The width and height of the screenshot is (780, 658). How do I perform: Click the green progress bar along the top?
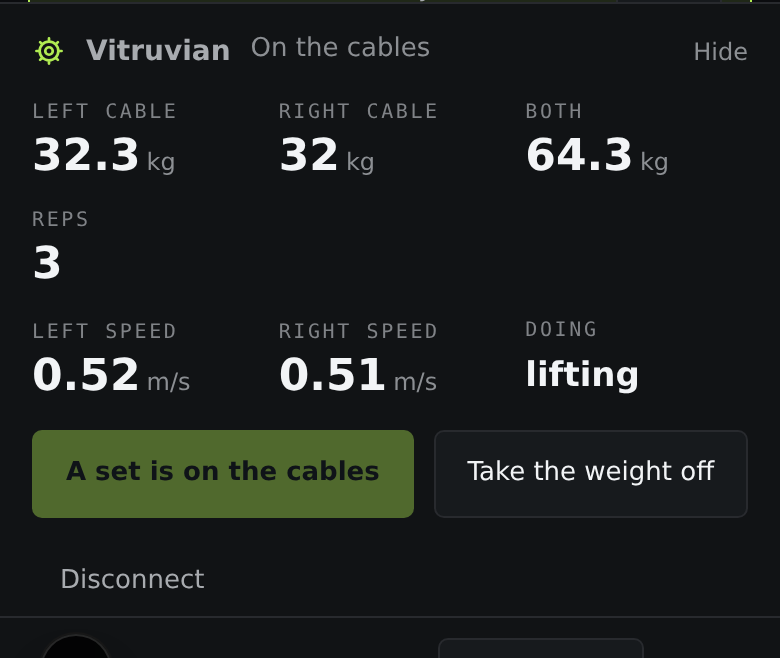(390, 1)
